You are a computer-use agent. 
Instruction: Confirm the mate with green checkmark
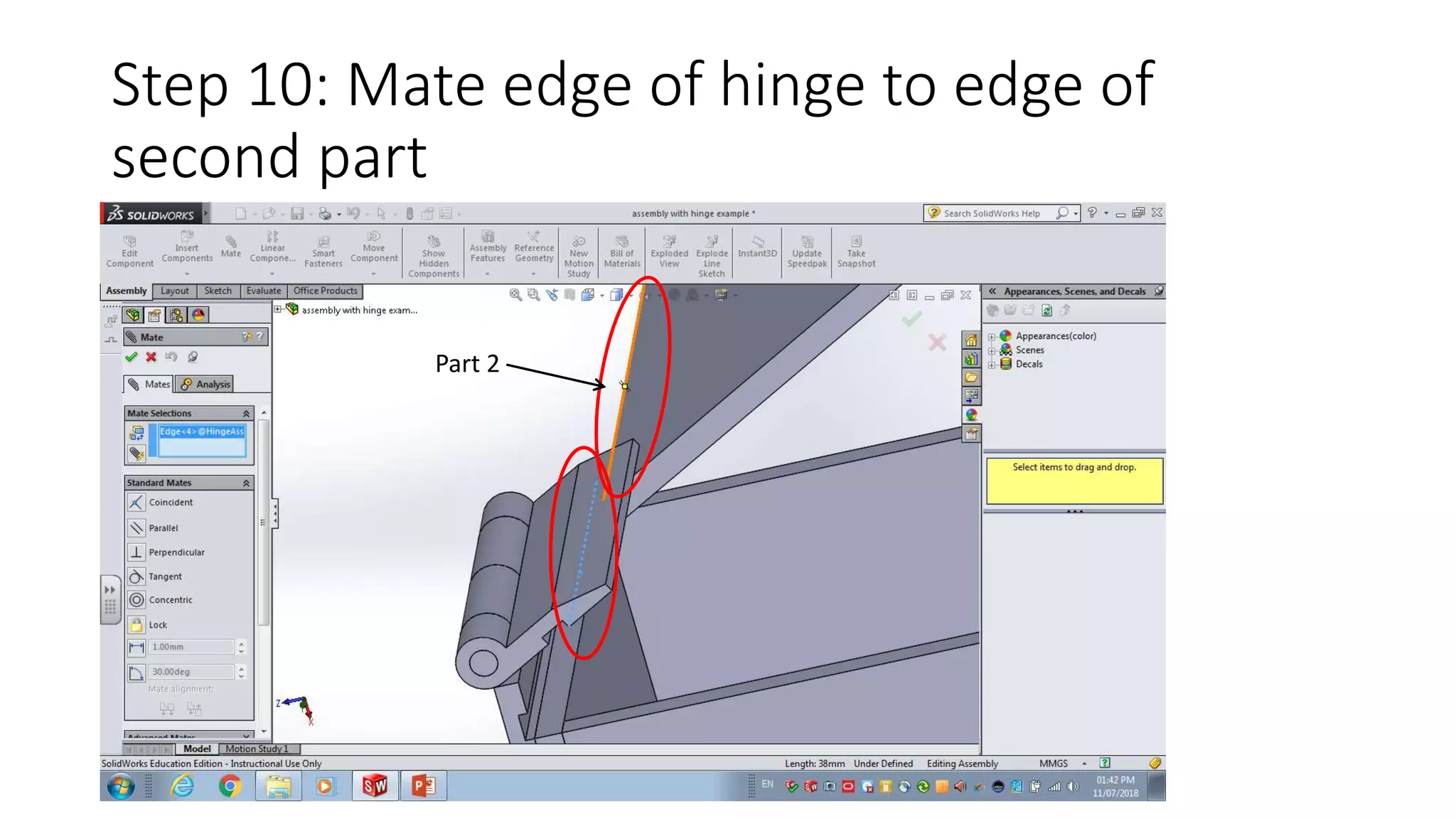(132, 357)
